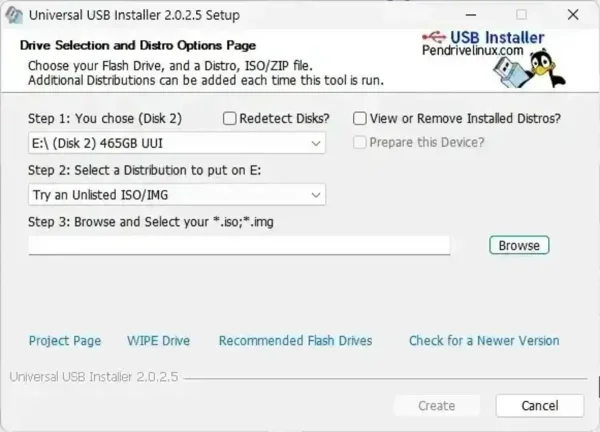
Task: Click the Universal USB Installer title bar icon
Action: [x=14, y=15]
